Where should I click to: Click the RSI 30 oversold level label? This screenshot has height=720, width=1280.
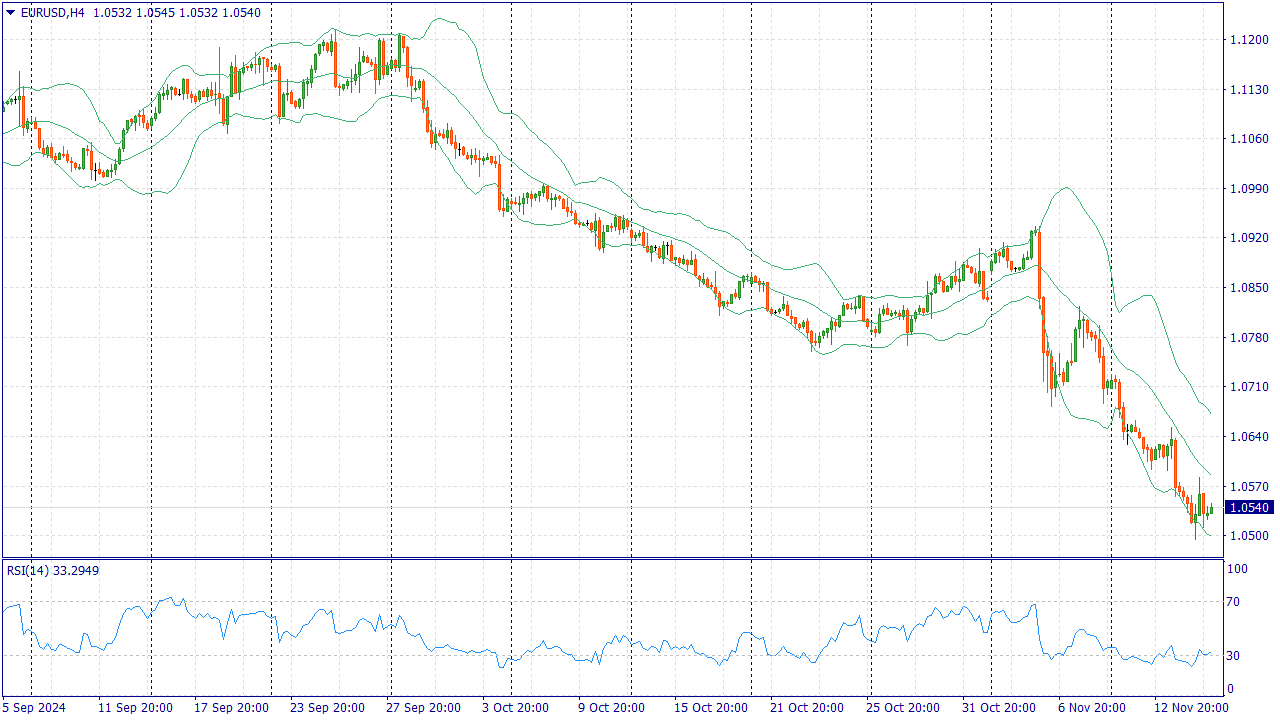point(1236,656)
